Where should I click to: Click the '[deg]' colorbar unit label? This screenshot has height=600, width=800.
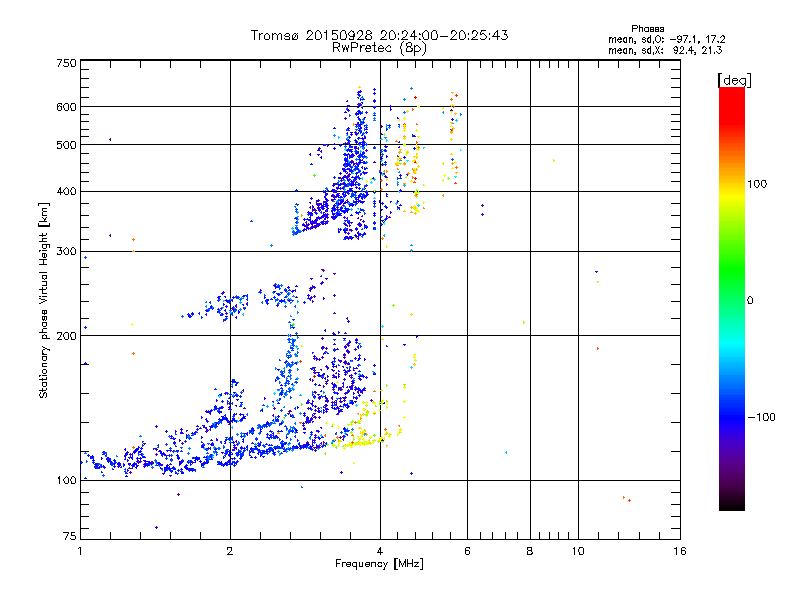point(734,80)
